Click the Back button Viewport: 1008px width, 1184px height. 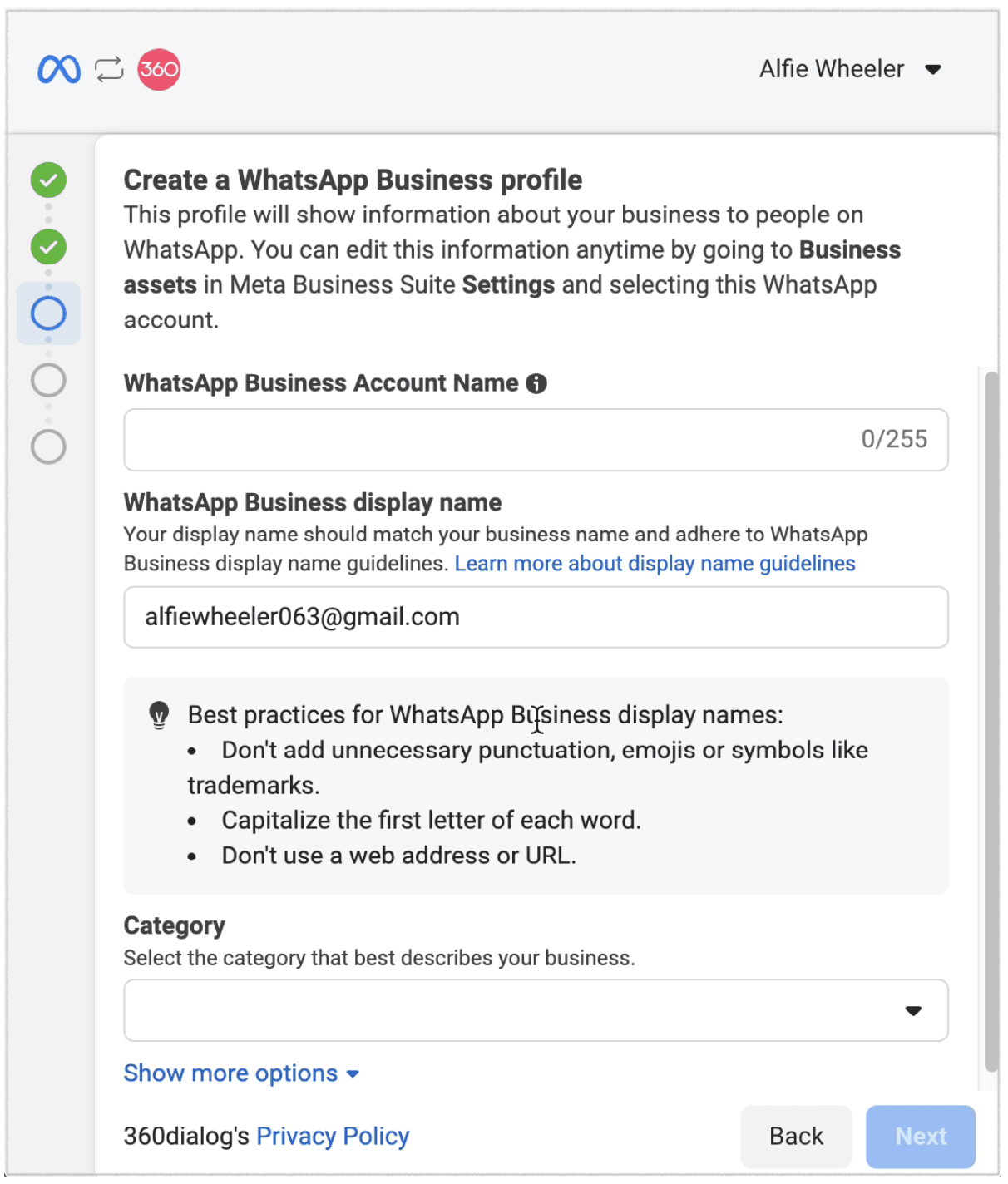(x=796, y=1137)
